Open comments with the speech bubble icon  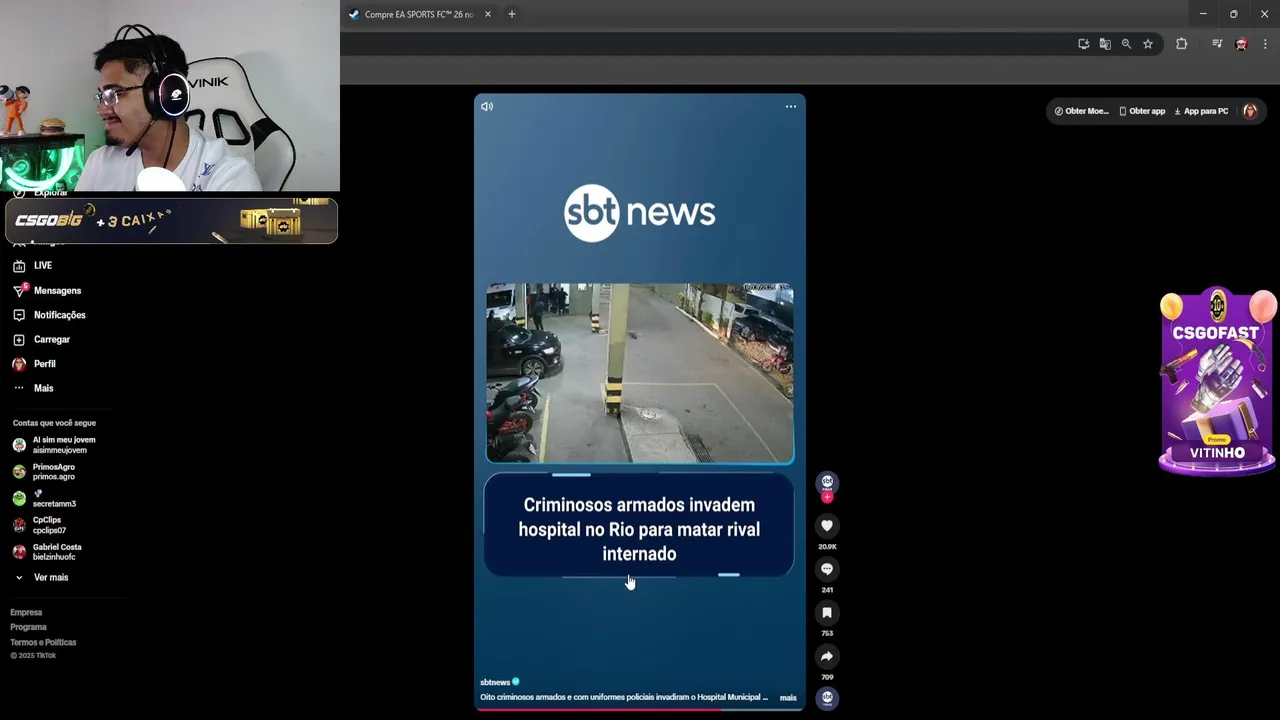point(827,569)
